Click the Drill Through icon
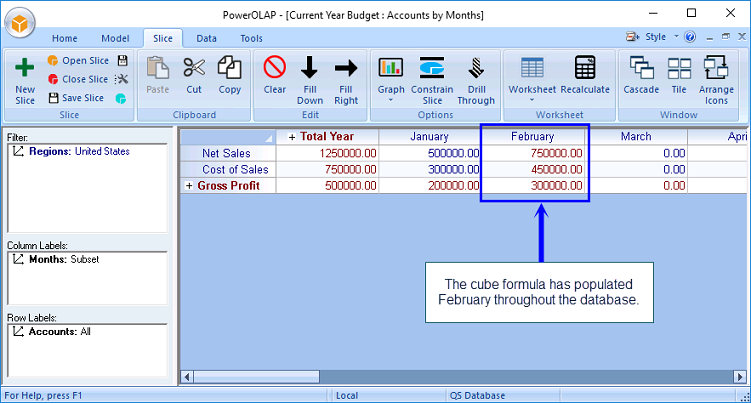The width and height of the screenshot is (751, 403). [476, 68]
